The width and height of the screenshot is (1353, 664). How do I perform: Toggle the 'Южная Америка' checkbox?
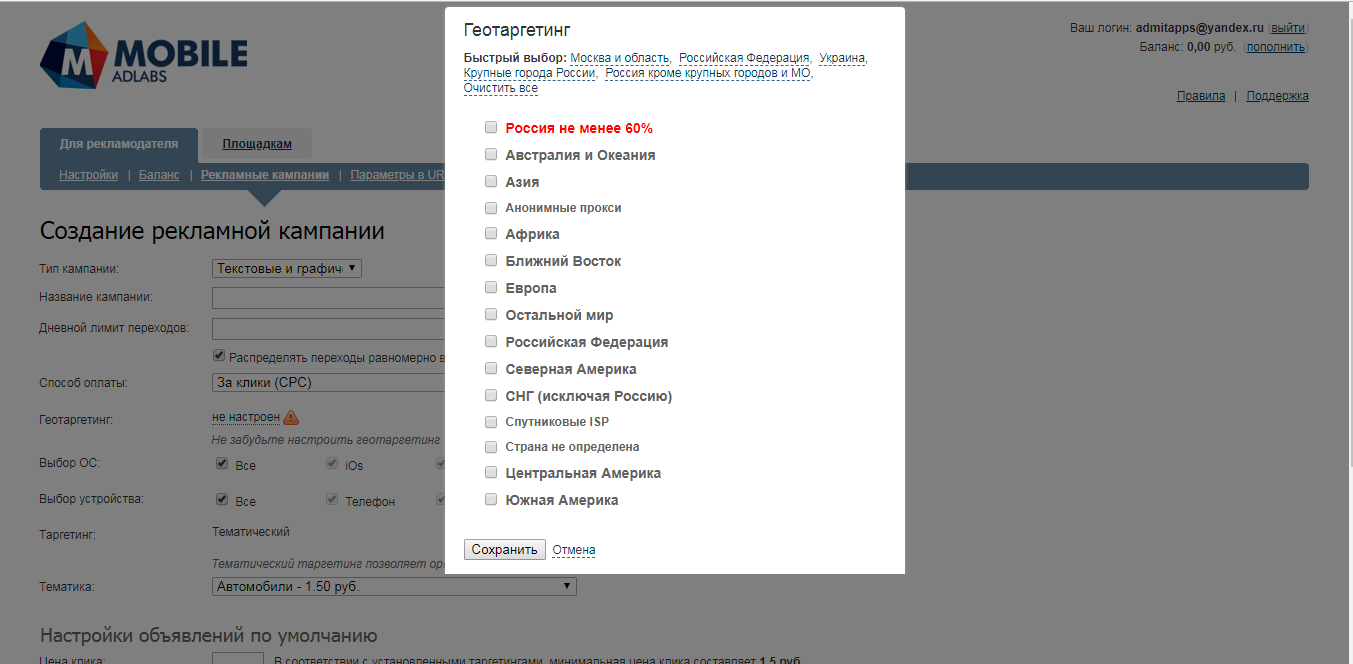(x=491, y=500)
